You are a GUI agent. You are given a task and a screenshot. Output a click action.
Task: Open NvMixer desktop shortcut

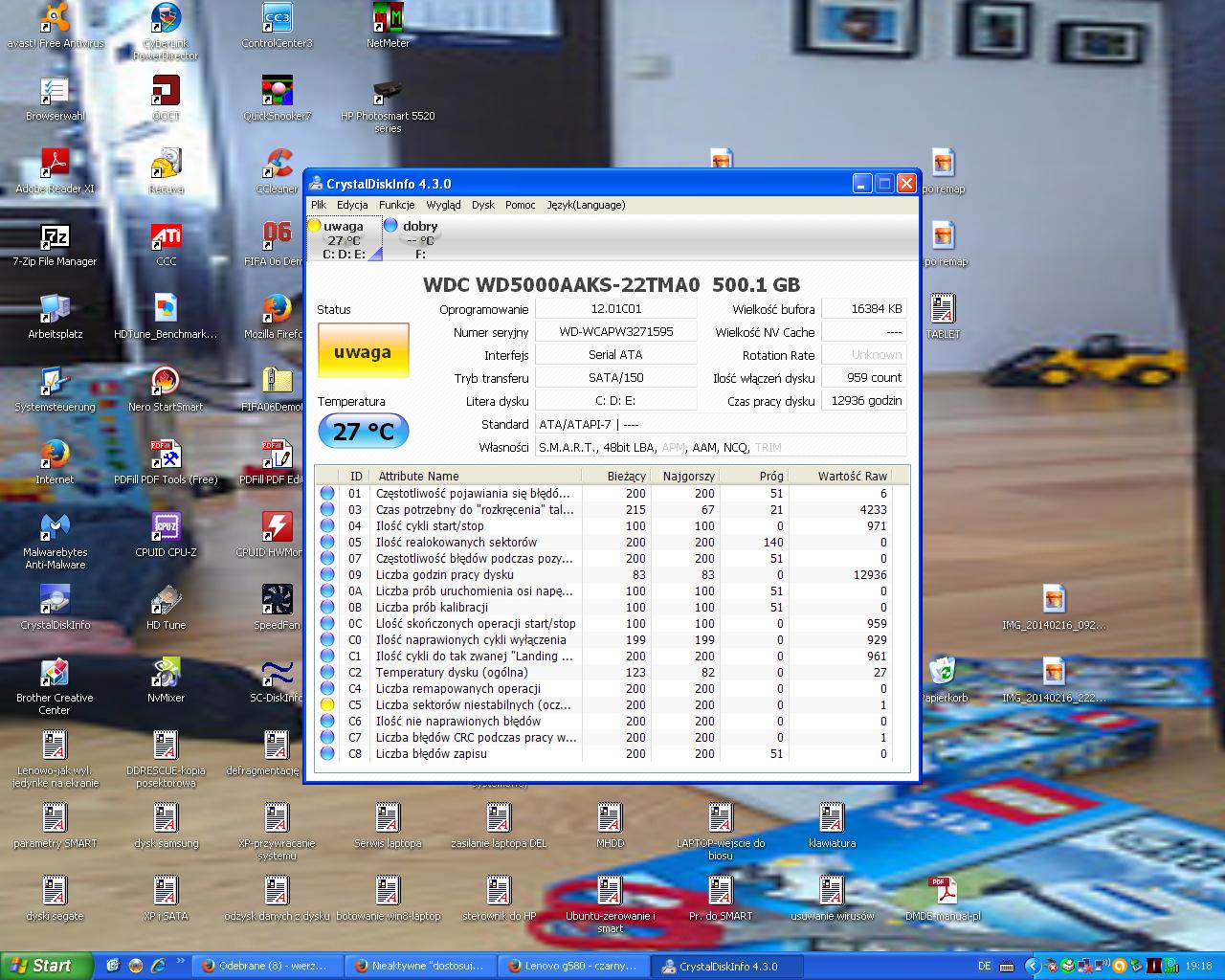coord(166,680)
